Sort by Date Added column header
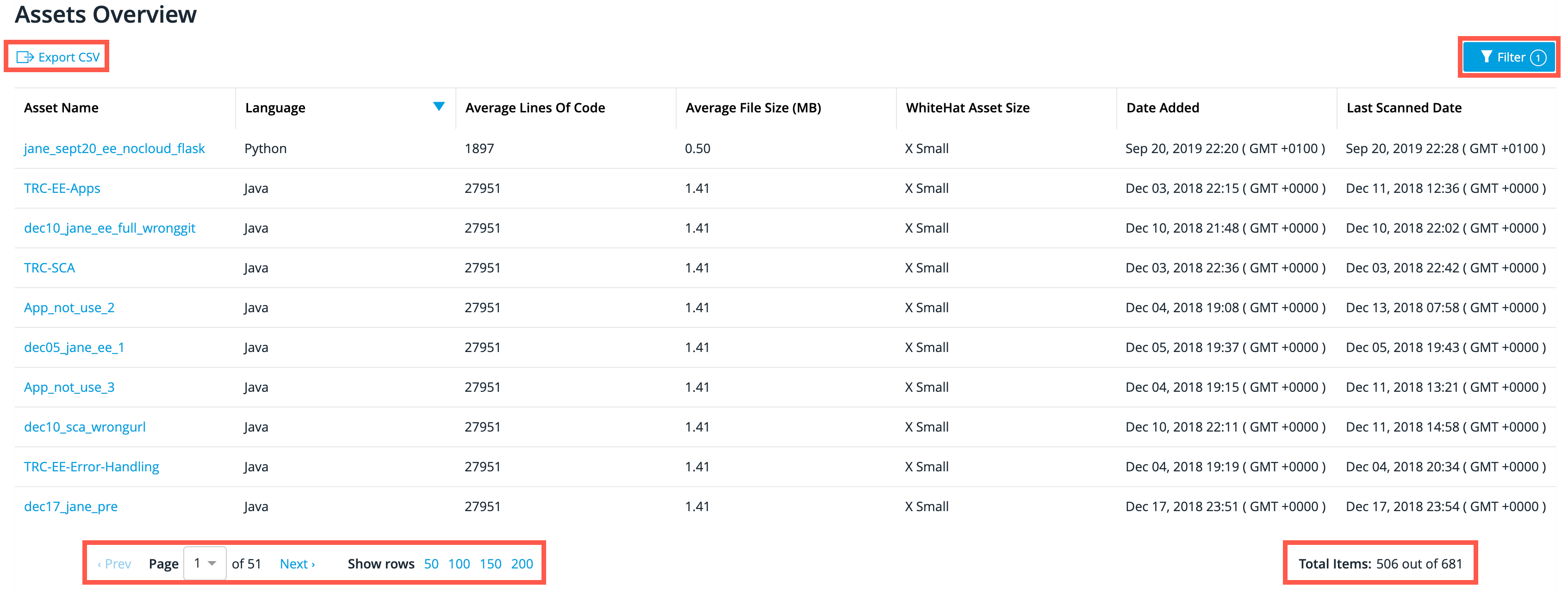Viewport: 1568px width, 593px height. click(x=1162, y=108)
